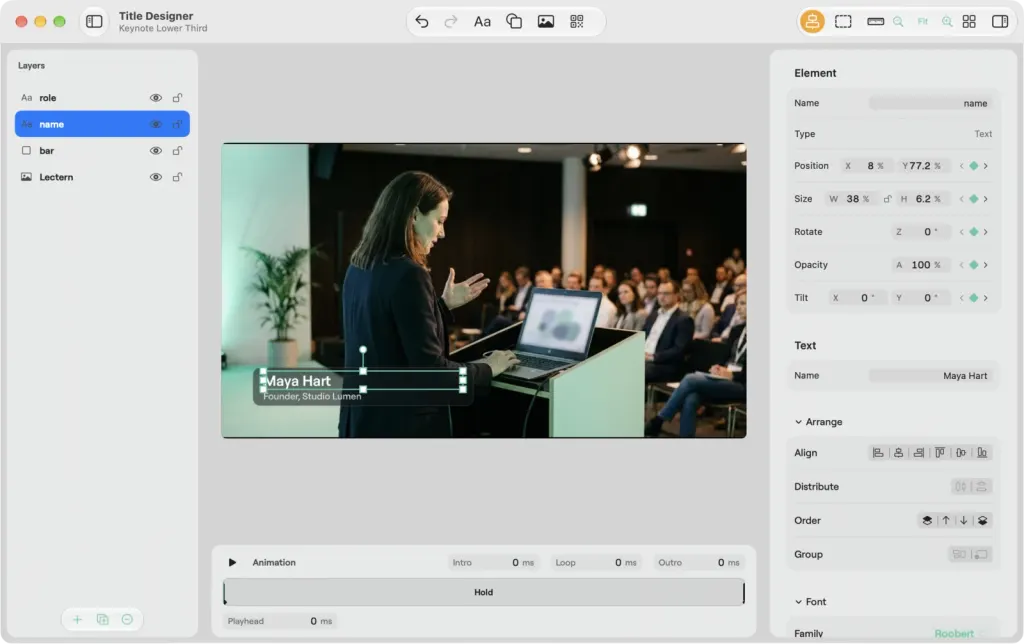
Task: Hide the role layer
Action: 155,98
